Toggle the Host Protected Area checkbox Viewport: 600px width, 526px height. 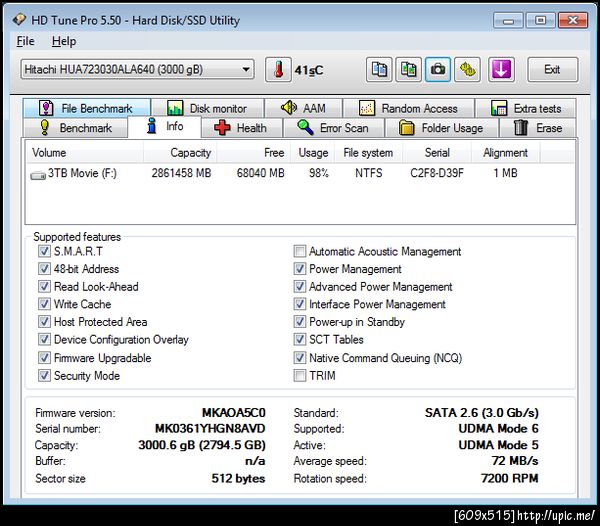(44, 322)
